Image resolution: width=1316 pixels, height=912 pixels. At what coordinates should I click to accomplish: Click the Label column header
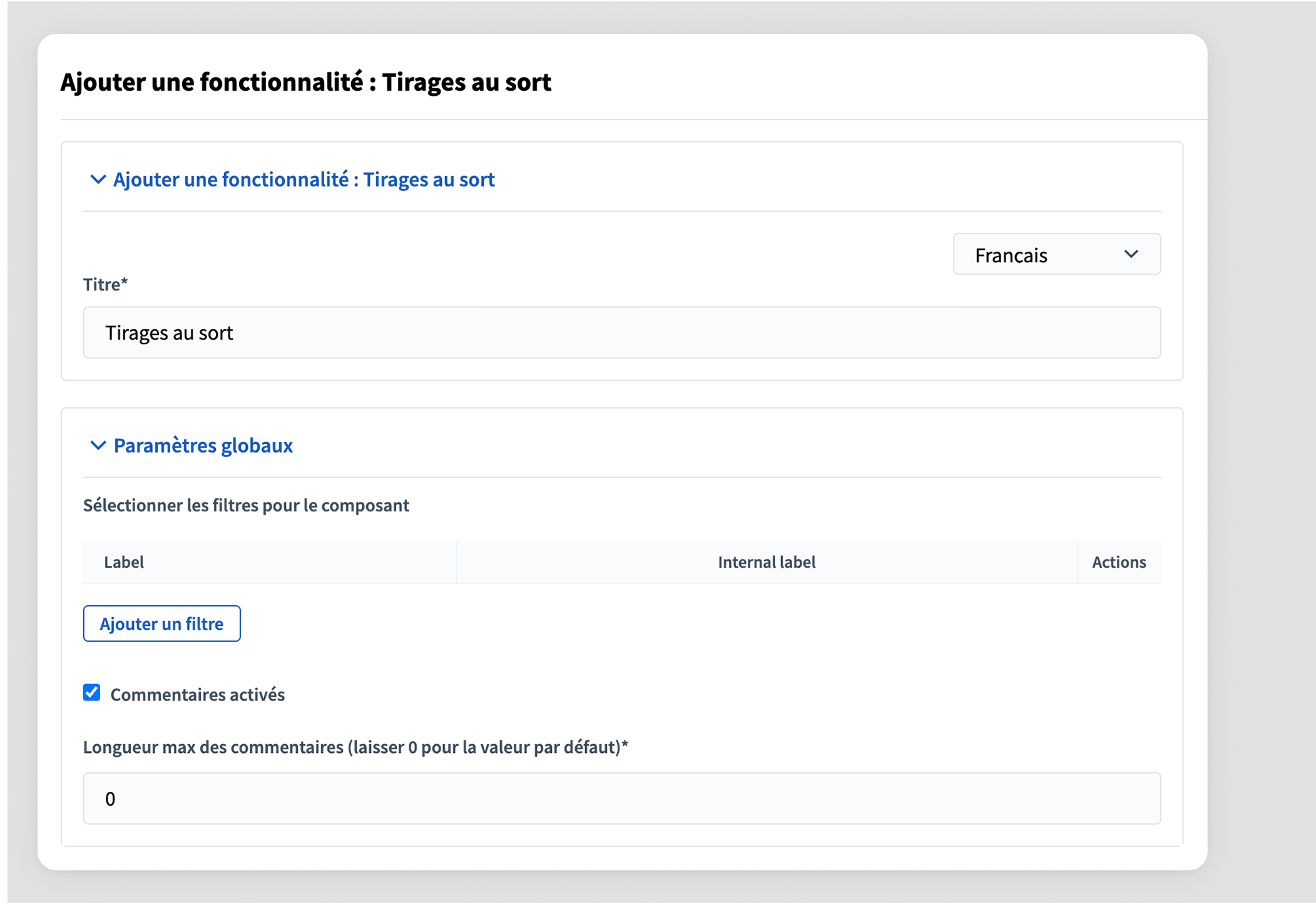tap(124, 562)
